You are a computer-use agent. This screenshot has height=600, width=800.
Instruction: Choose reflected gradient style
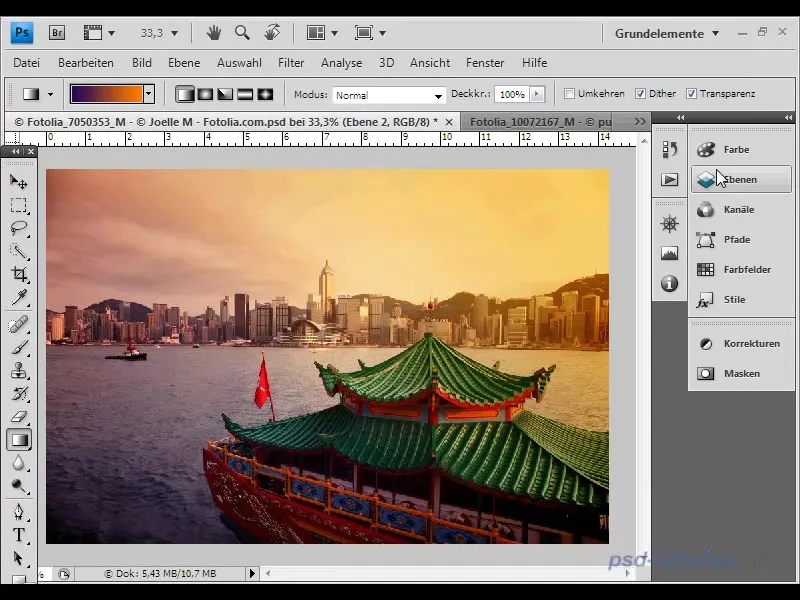click(245, 94)
